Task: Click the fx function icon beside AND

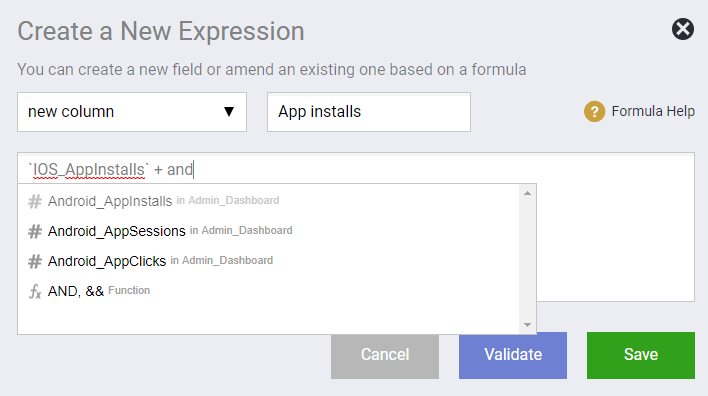Action: [35, 291]
